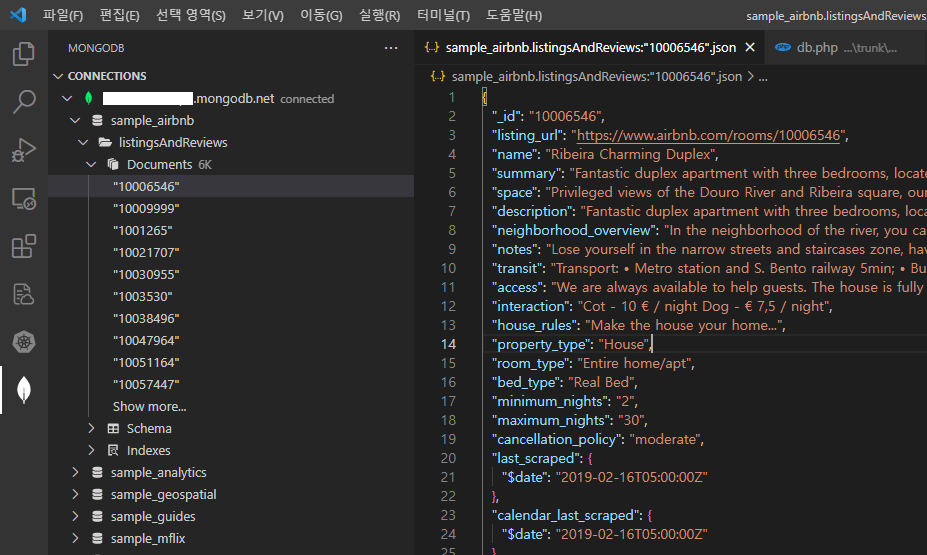Expand the sample_analytics database
The height and width of the screenshot is (555, 927).
[75, 472]
